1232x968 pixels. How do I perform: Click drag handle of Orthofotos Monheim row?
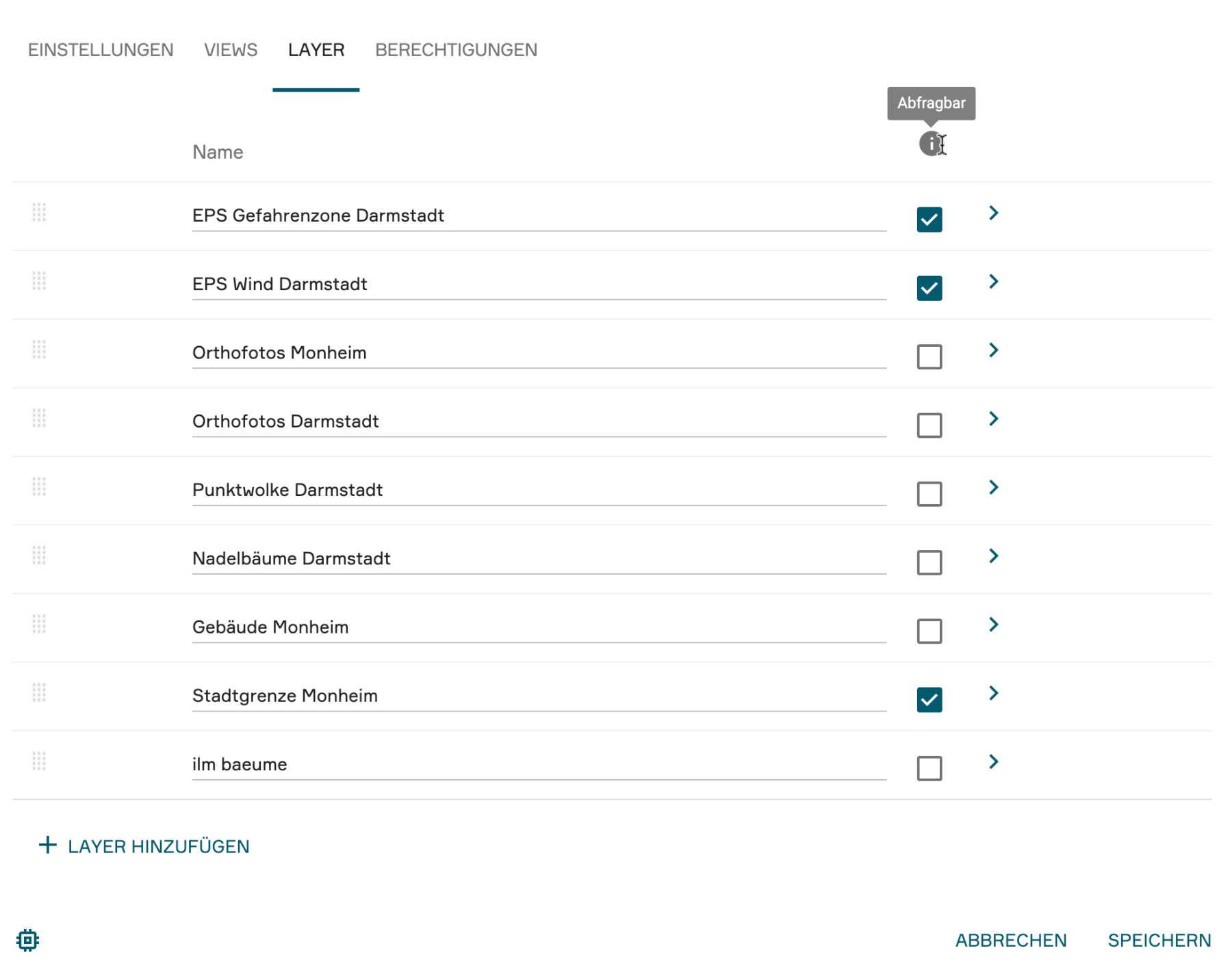pyautogui.click(x=39, y=350)
